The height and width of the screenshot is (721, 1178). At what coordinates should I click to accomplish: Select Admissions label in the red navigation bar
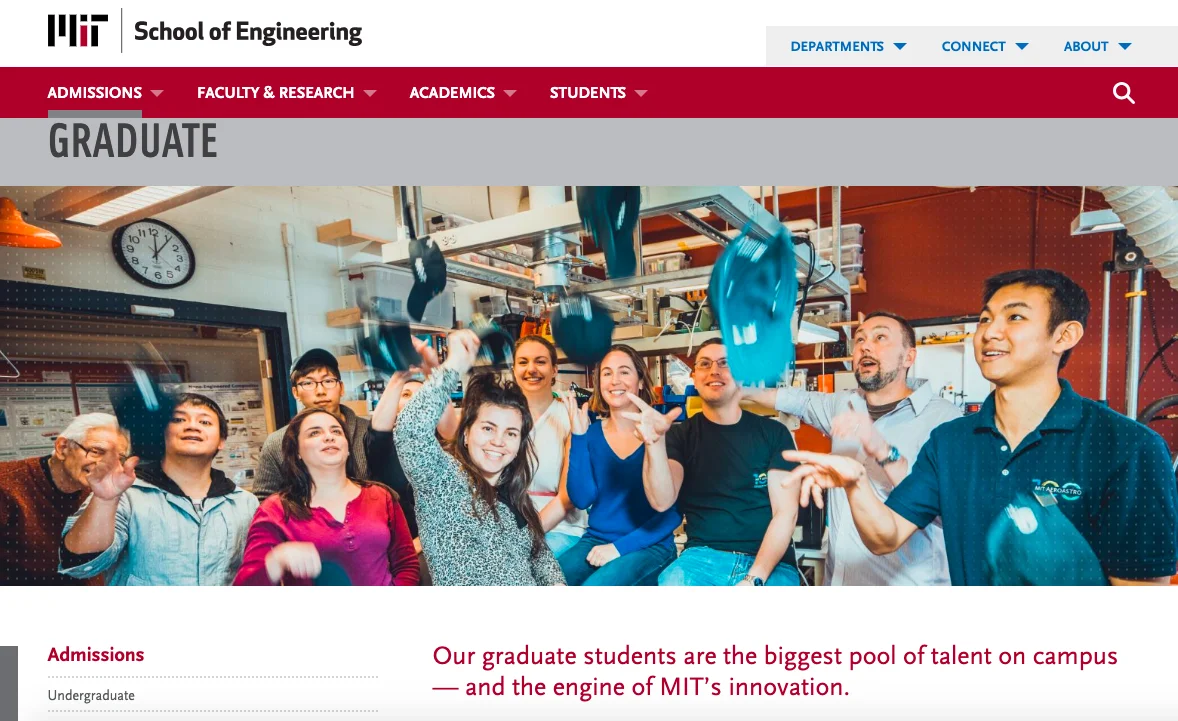coord(95,93)
